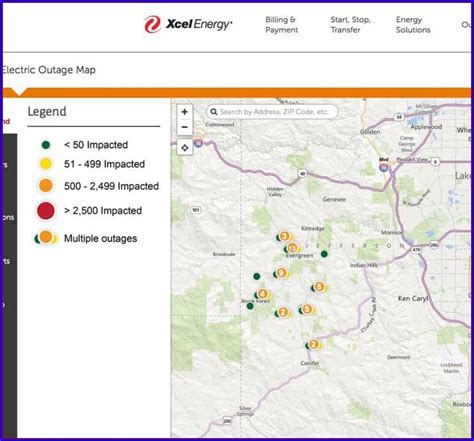Click the 'Silver Springs' map label
Screen dimensions: 474x441
pyautogui.click(x=245, y=411)
